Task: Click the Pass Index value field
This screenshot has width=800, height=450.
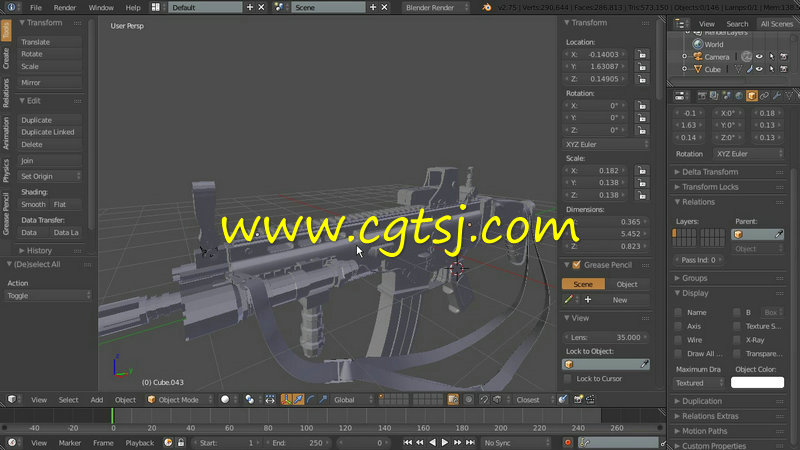Action: point(698,260)
